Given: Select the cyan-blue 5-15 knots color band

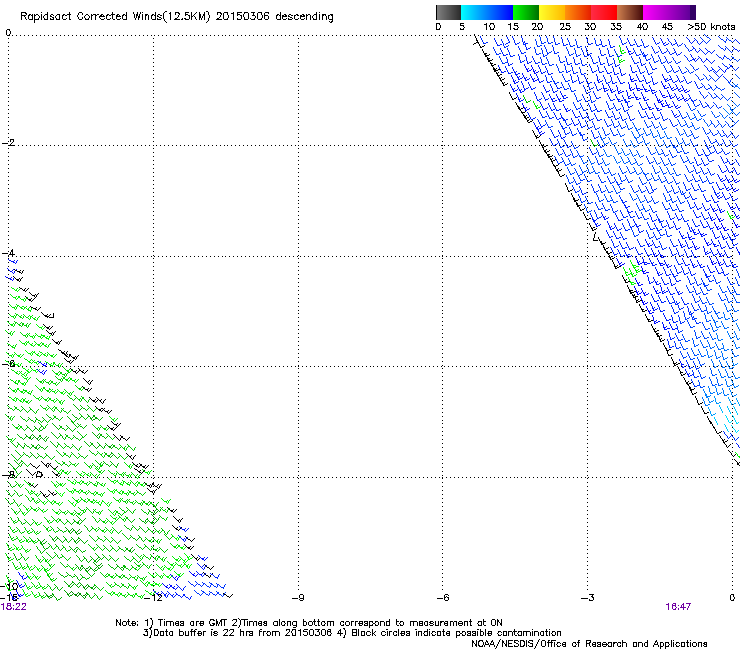Looking at the screenshot, I should pos(487,12).
